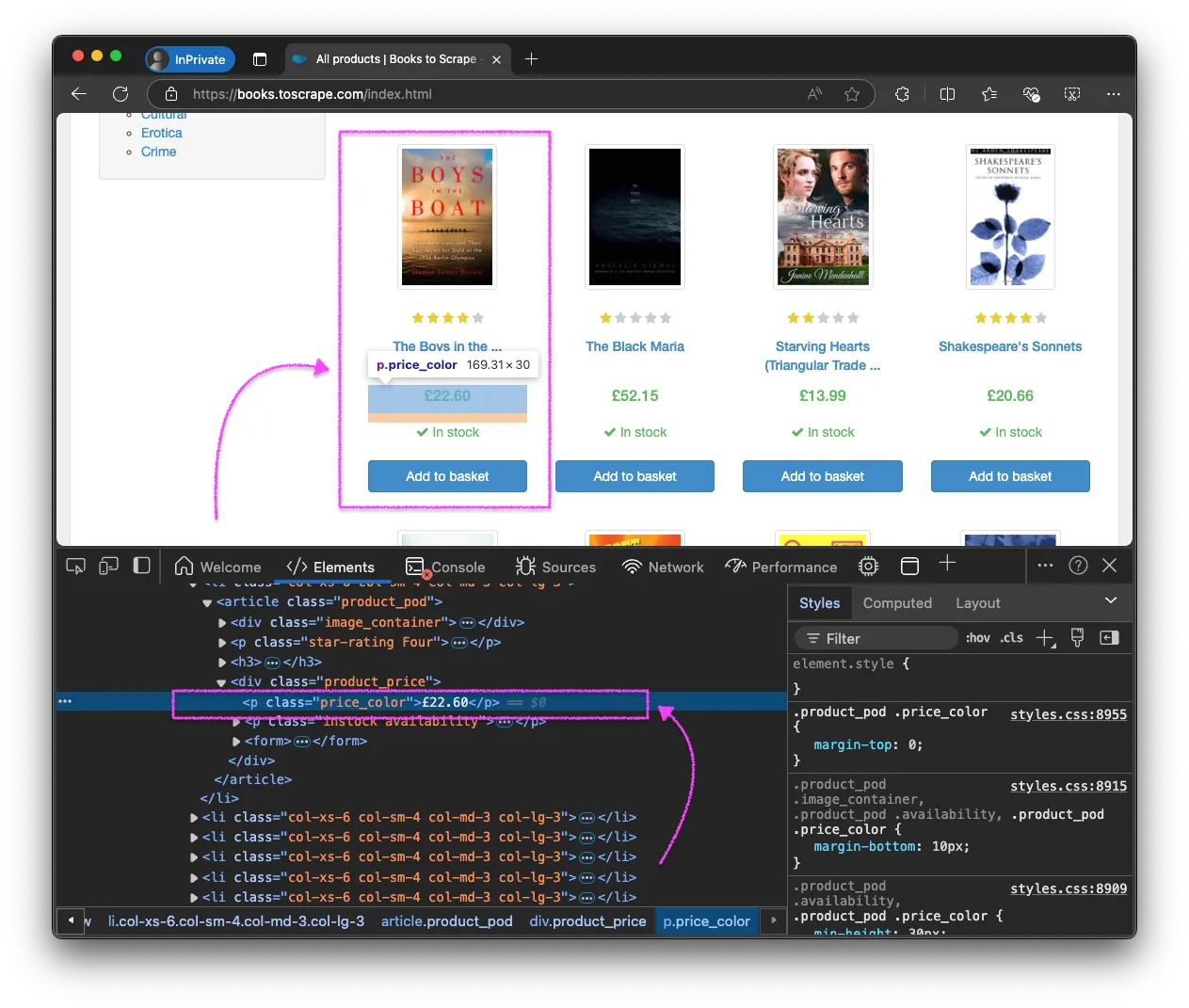Open styles.css:8955 source link
The image size is (1189, 1008).
pos(1068,714)
